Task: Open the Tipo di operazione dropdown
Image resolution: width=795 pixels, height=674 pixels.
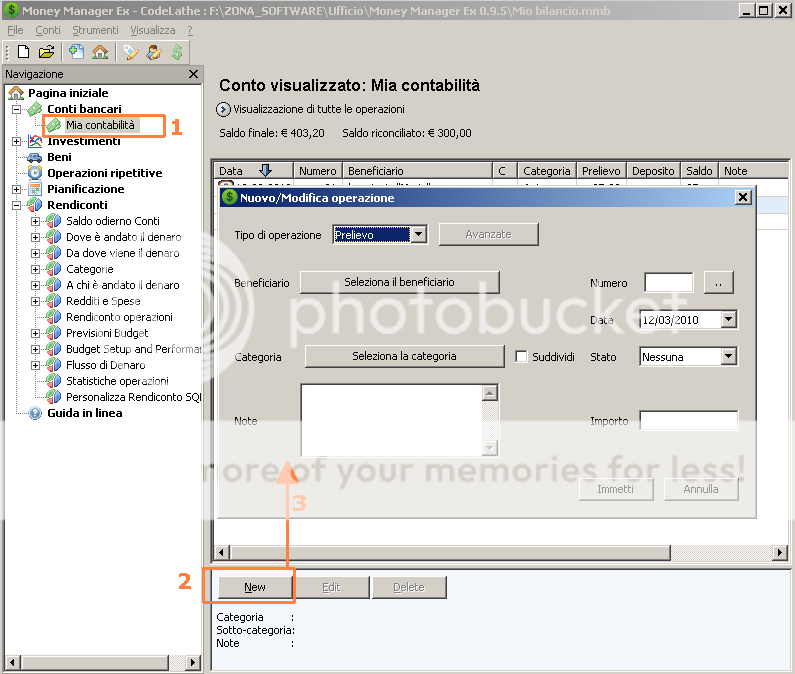Action: (x=418, y=234)
